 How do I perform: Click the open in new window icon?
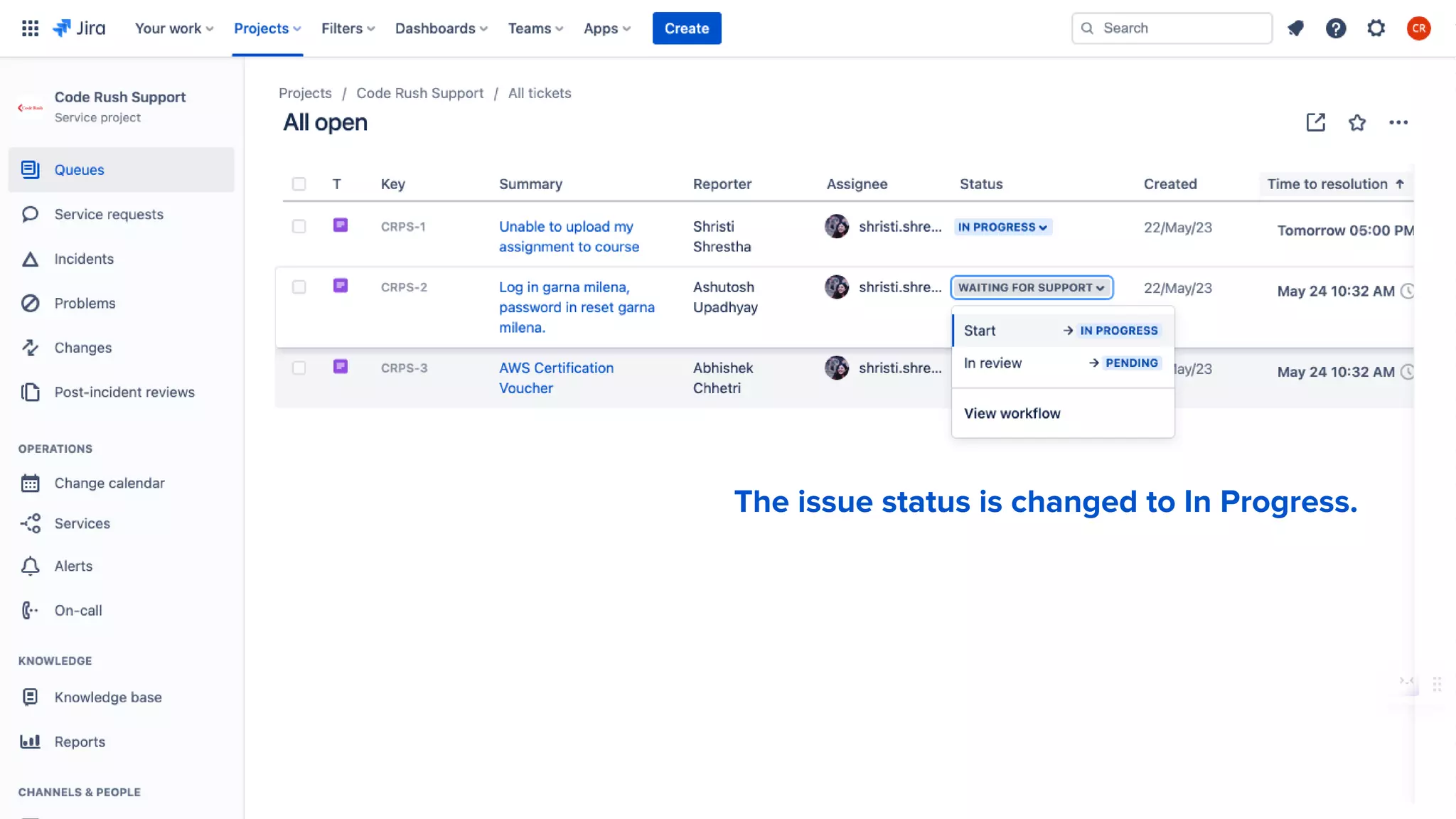coord(1316,122)
